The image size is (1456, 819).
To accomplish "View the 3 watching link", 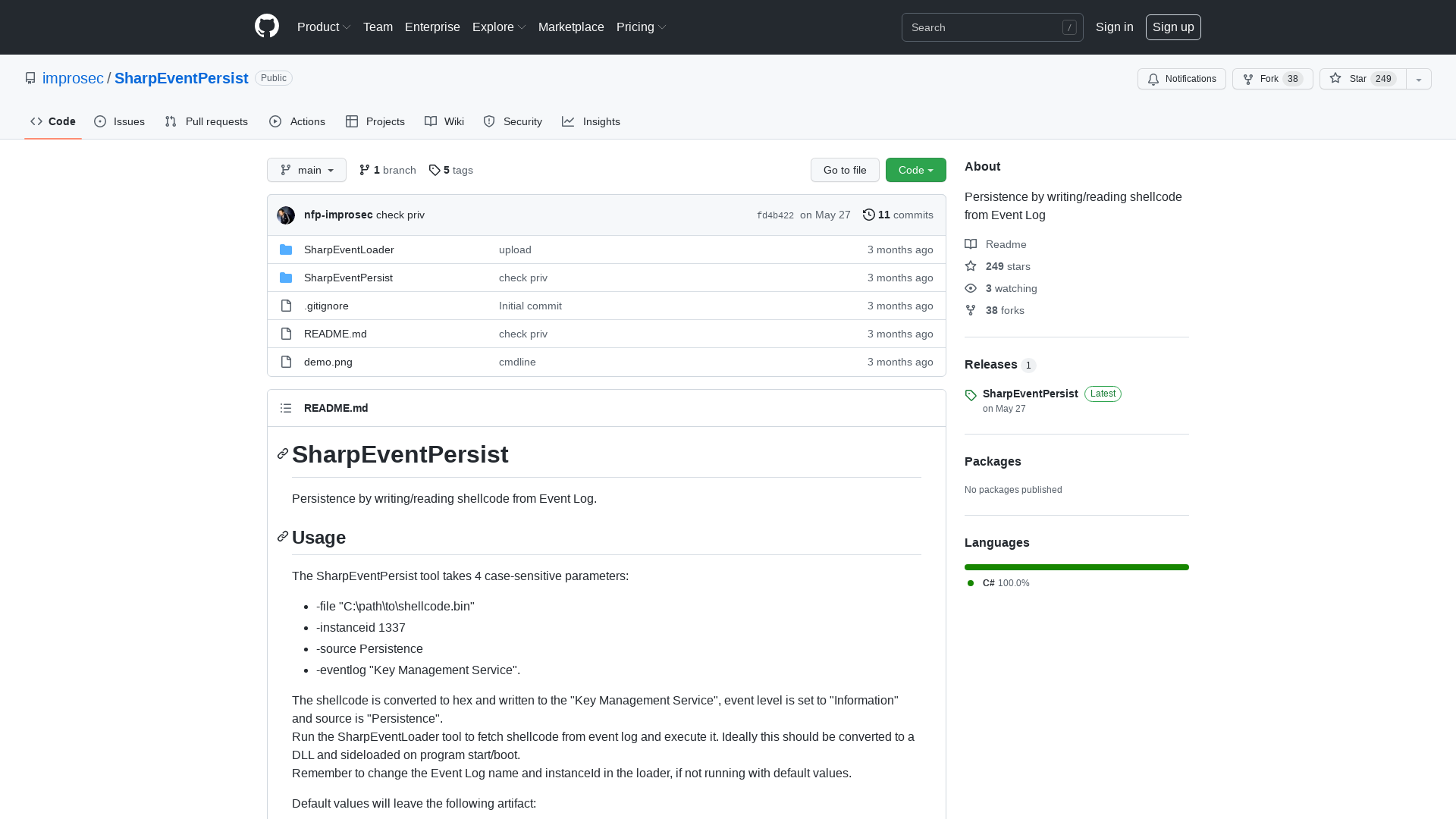I will [x=1001, y=288].
